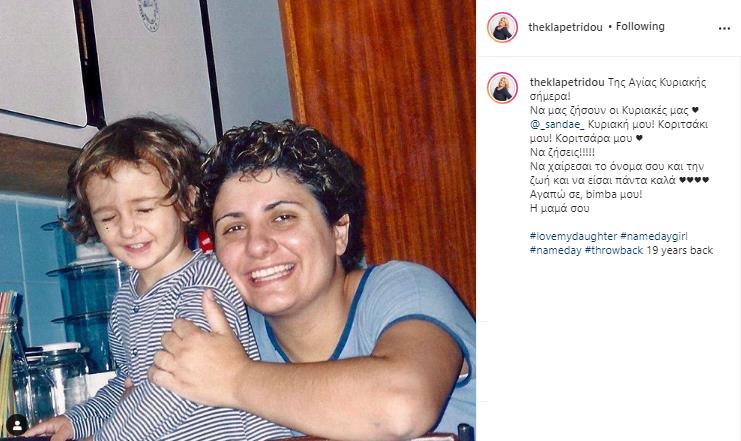The width and height of the screenshot is (741, 441).
Task: Open the three-dot more options menu
Action: [724, 29]
